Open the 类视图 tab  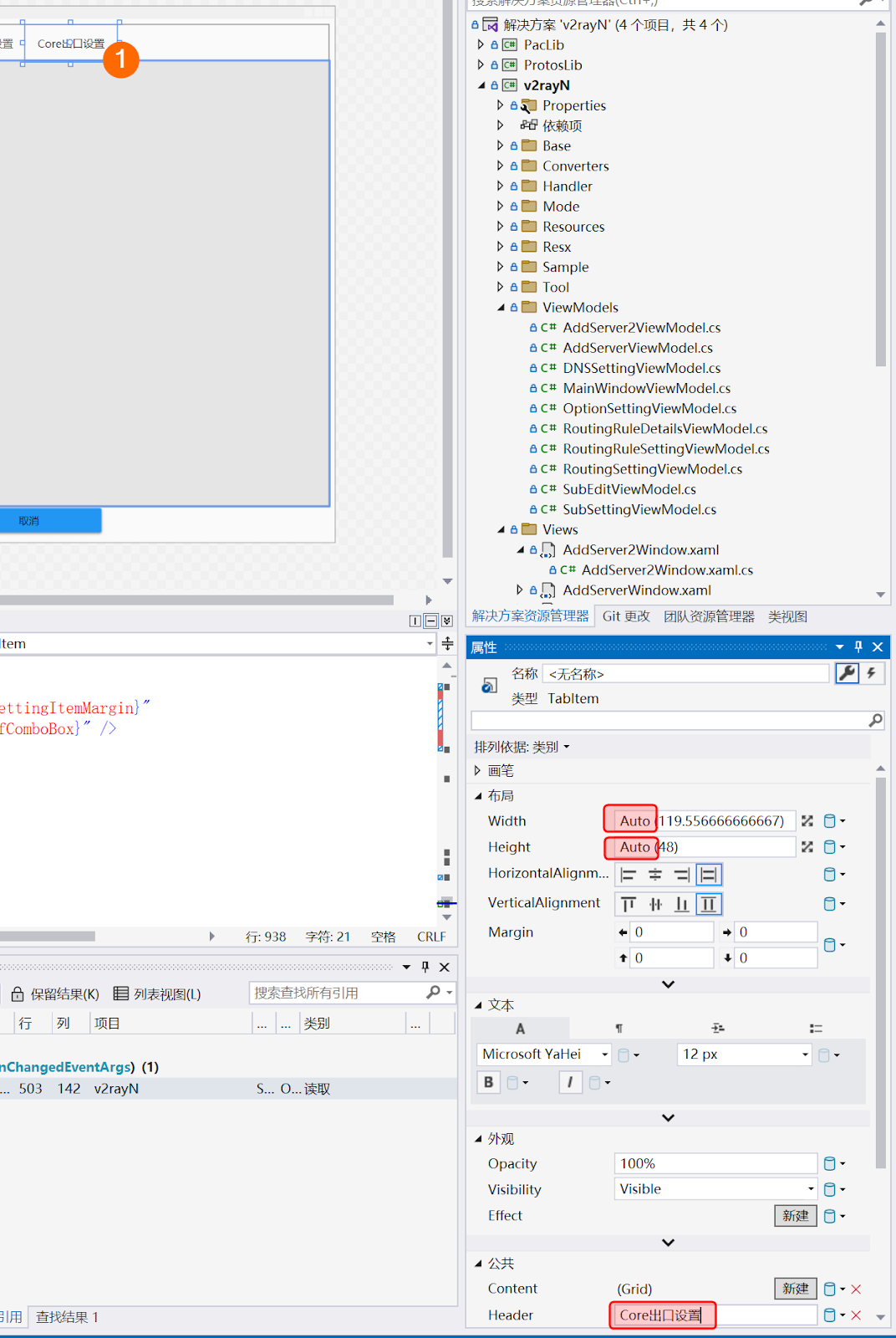click(787, 616)
